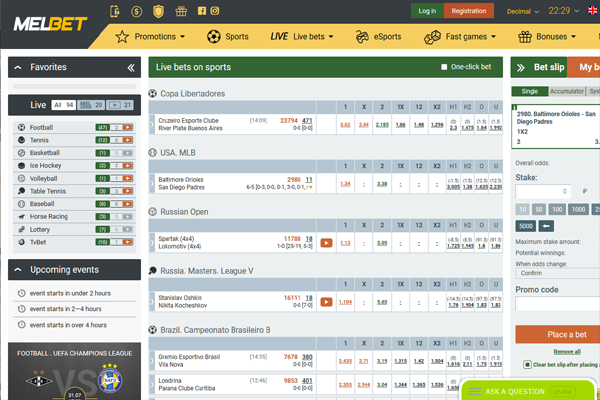The height and width of the screenshot is (400, 600).
Task: Open event starts in 2–4 hours
Action: click(x=66, y=309)
